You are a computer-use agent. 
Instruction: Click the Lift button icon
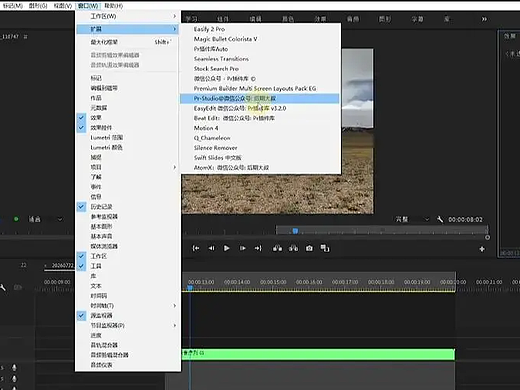(x=277, y=248)
